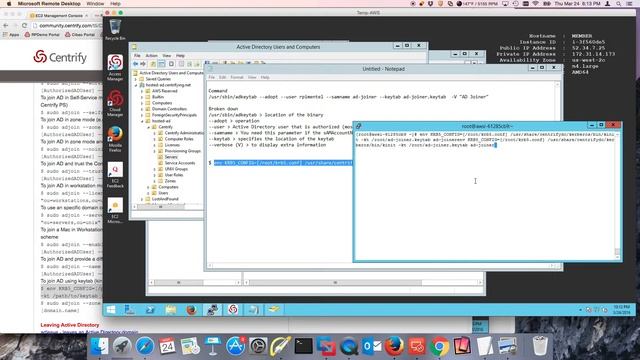Click the Centrify logo on webpage
Viewport: 640px width, 360px height.
pyautogui.click(x=60, y=57)
